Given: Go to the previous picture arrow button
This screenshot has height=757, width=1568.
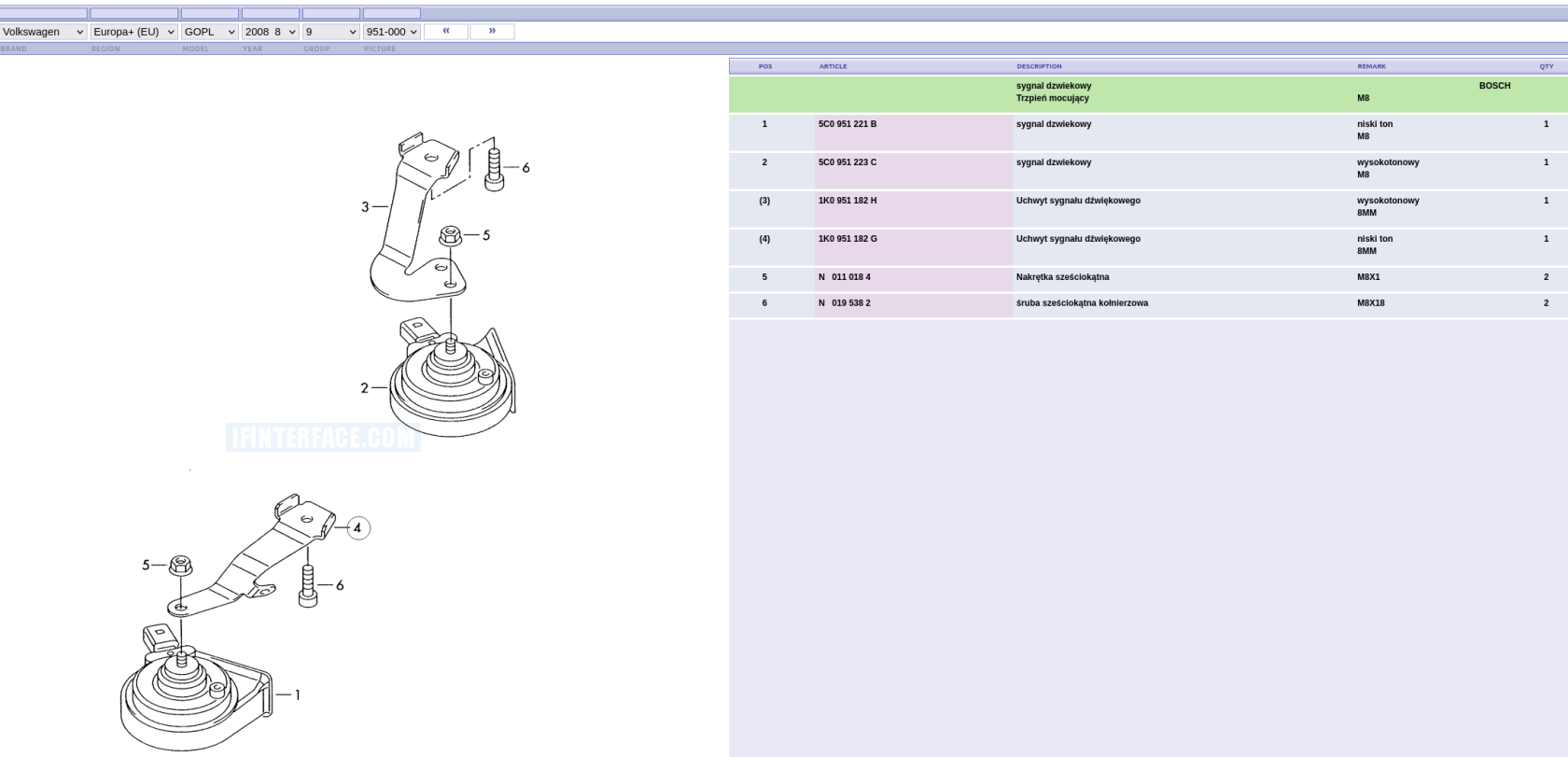Looking at the screenshot, I should 446,31.
